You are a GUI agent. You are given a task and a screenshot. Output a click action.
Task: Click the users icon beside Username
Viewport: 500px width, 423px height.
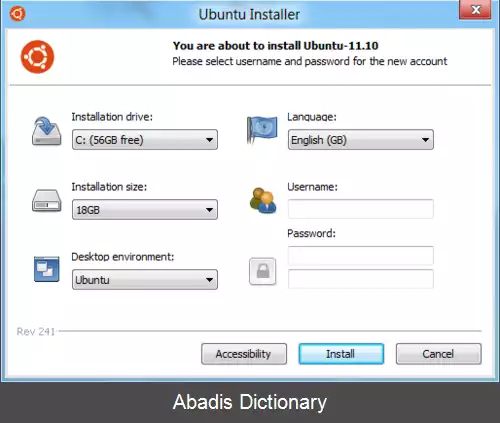263,201
